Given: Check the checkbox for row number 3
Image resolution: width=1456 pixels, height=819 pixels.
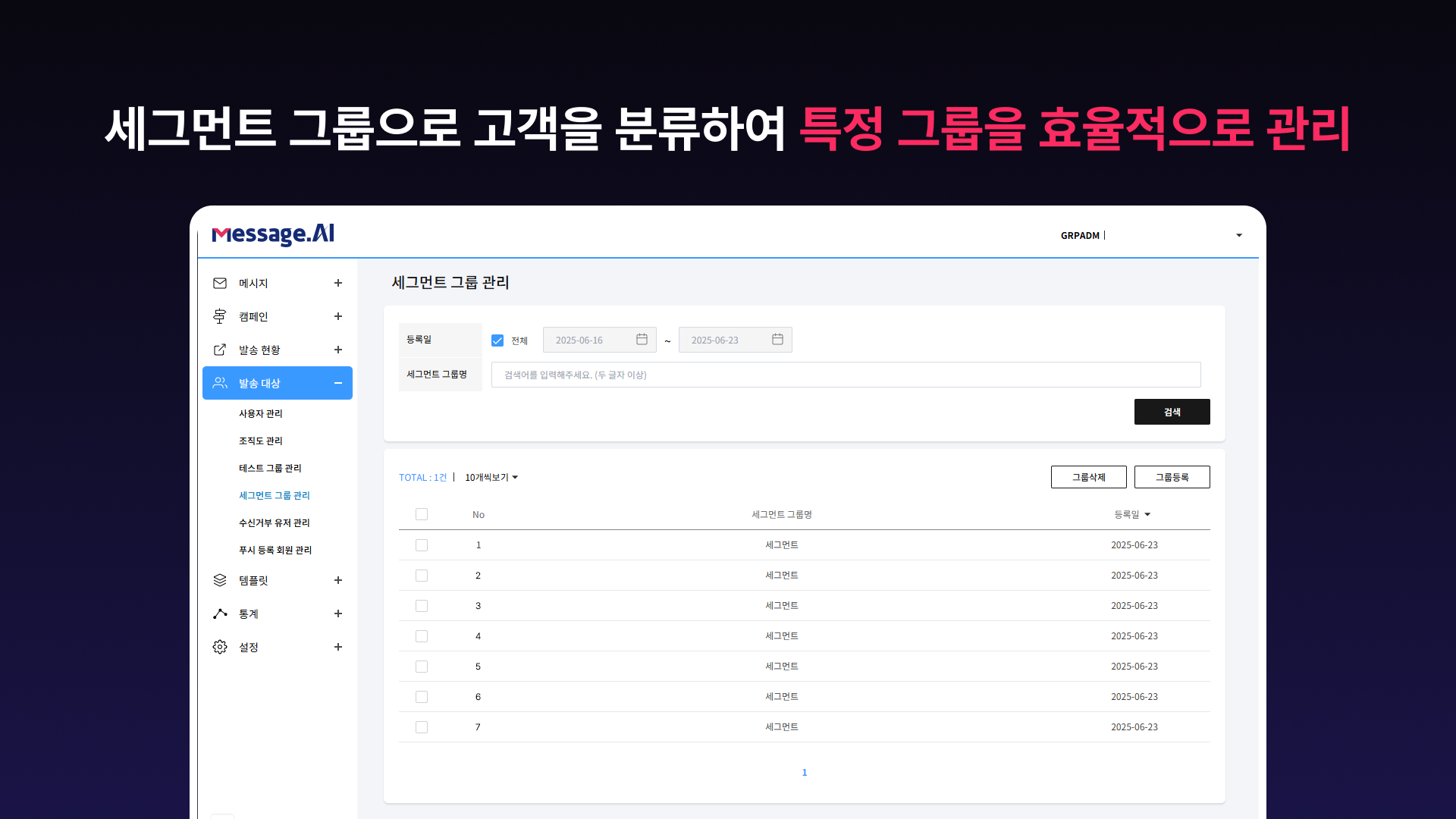Looking at the screenshot, I should pyautogui.click(x=422, y=606).
